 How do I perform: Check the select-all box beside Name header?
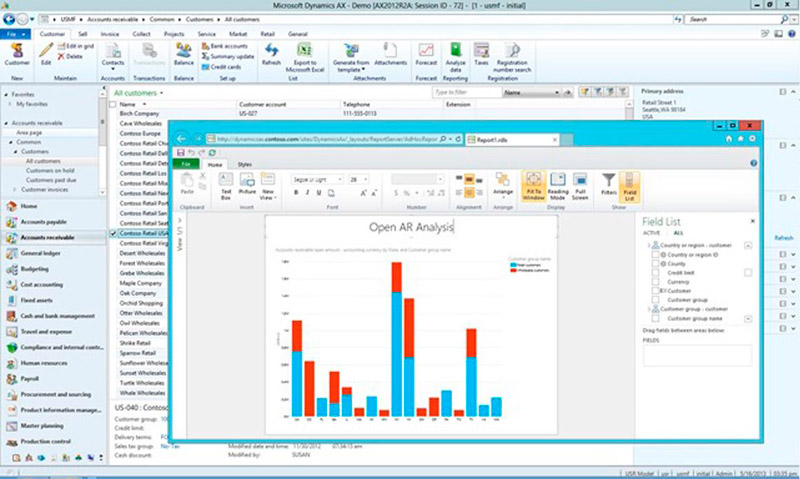tap(113, 105)
